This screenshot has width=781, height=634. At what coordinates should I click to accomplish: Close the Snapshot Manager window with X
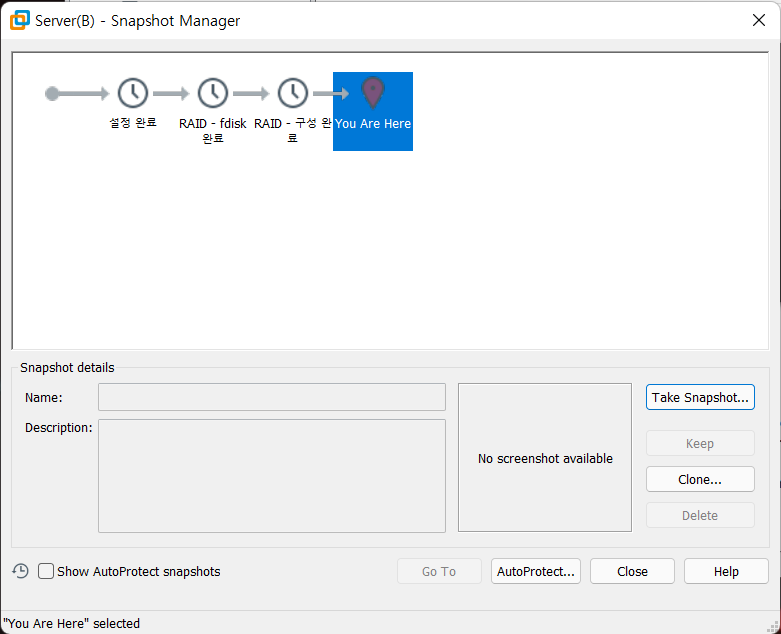759,20
